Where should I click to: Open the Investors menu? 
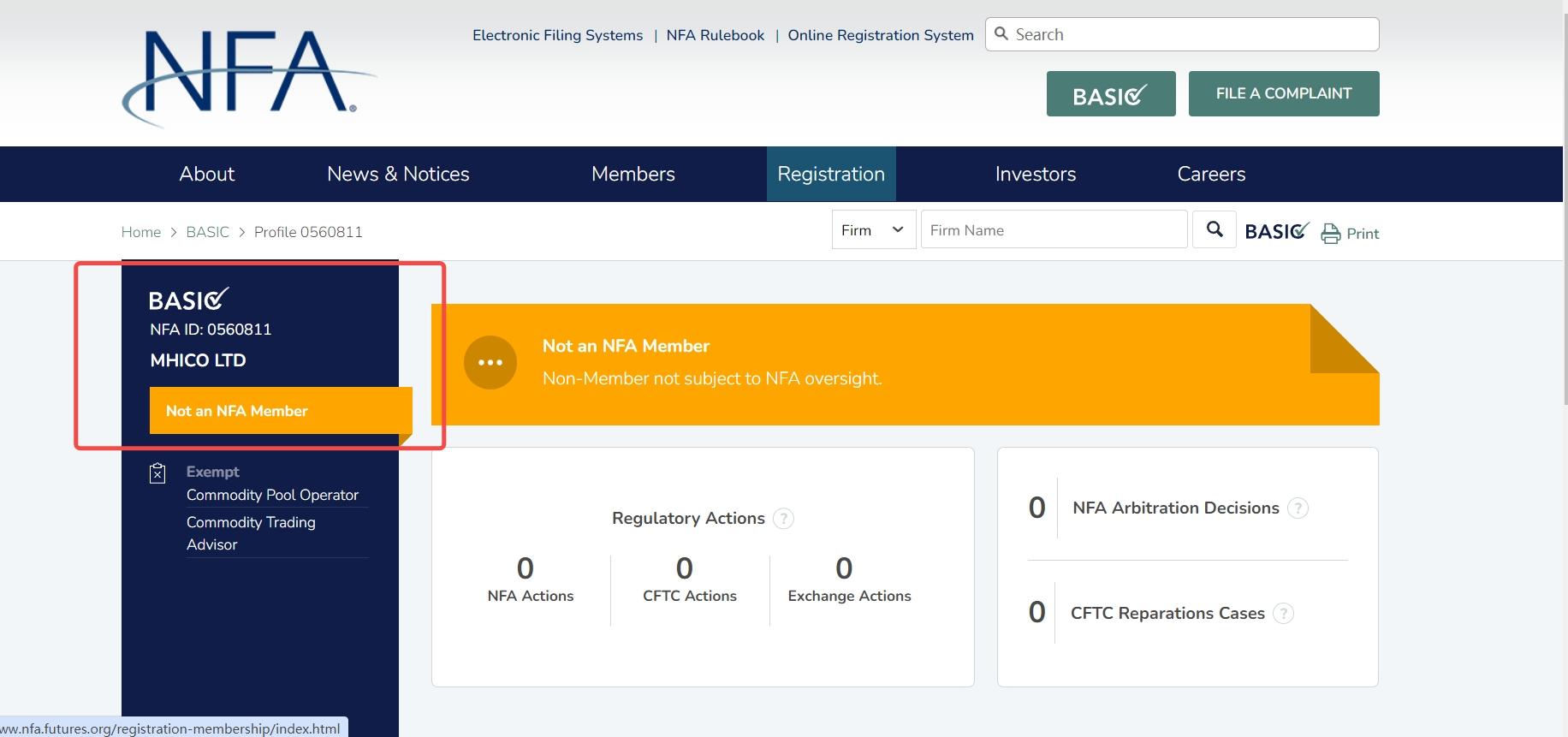pos(1036,174)
